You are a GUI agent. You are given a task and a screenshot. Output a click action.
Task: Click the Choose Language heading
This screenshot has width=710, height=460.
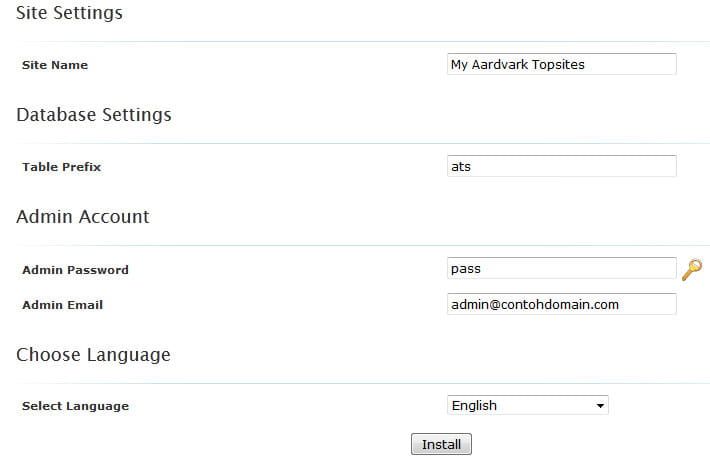pyautogui.click(x=93, y=355)
